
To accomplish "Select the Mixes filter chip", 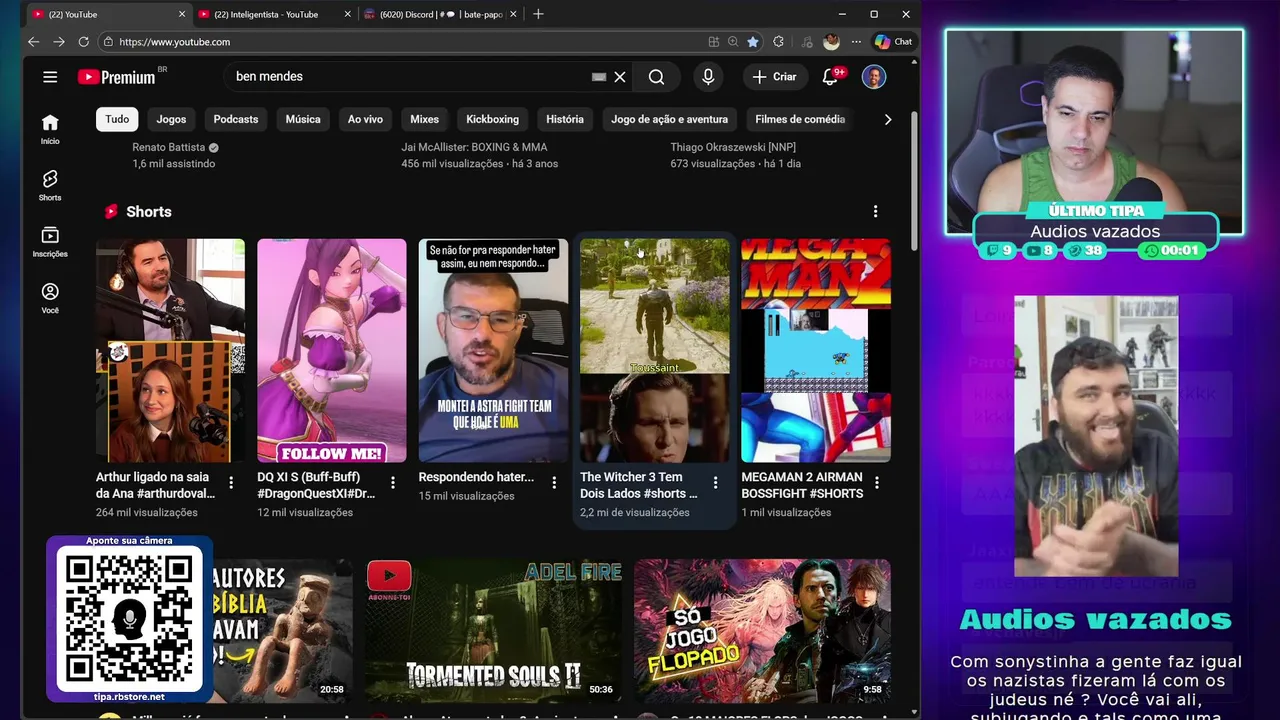I will [424, 119].
